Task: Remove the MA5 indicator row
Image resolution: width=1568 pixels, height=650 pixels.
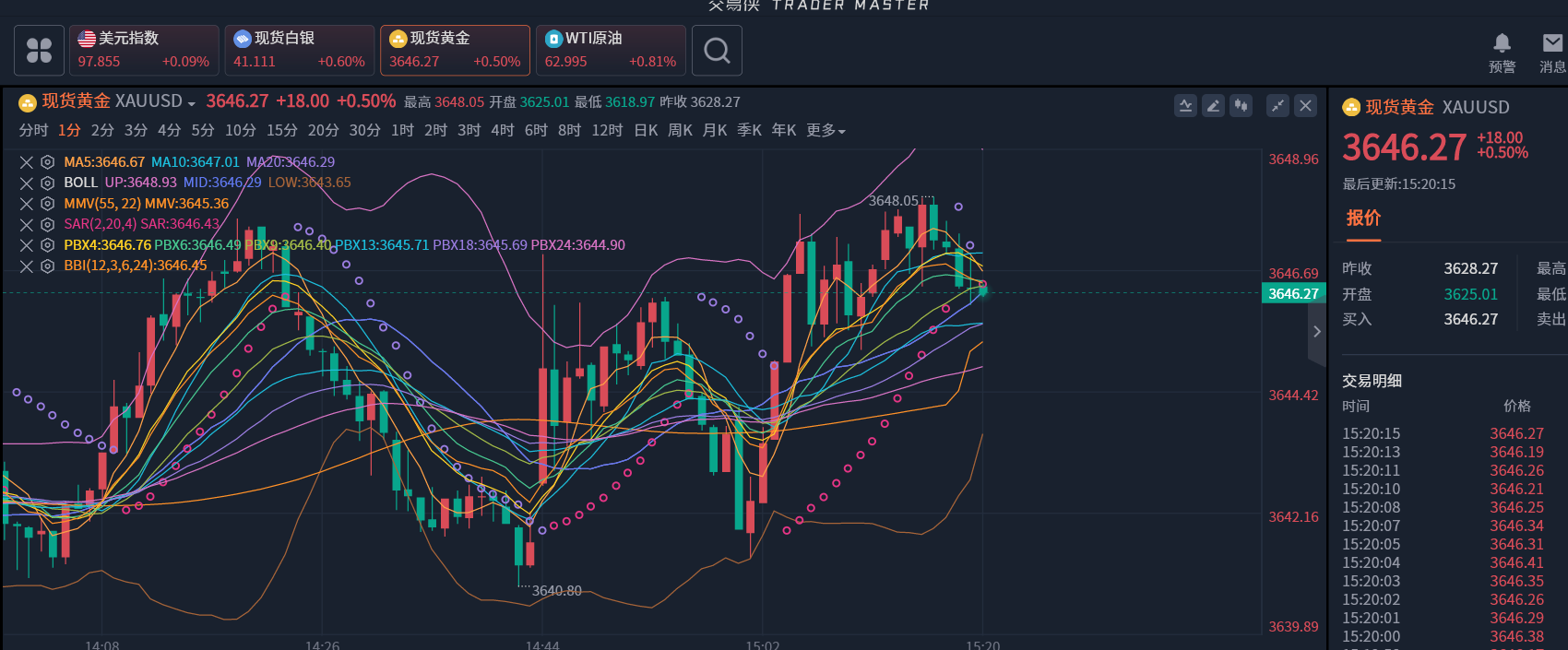Action: [x=27, y=162]
